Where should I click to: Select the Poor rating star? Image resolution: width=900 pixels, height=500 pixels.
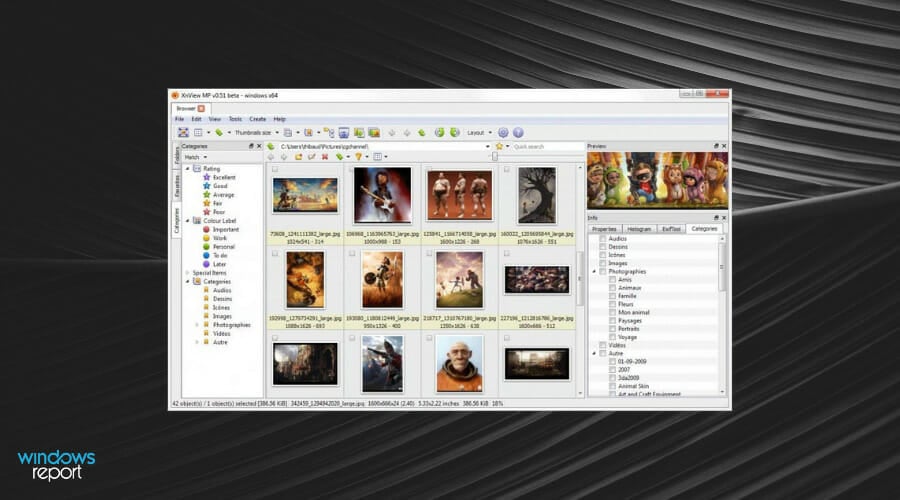click(x=207, y=212)
